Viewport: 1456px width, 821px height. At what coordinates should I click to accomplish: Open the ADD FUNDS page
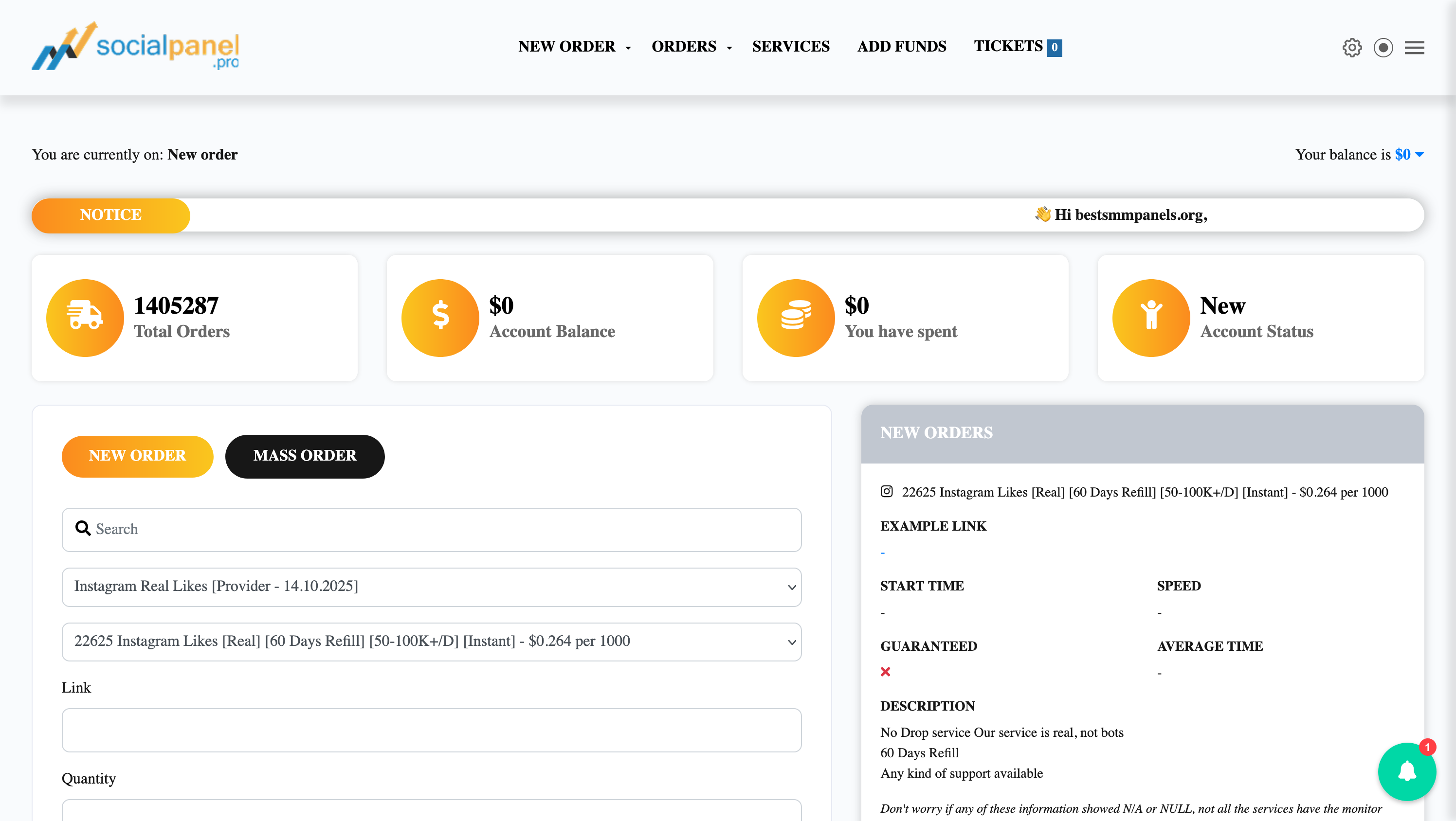[902, 46]
